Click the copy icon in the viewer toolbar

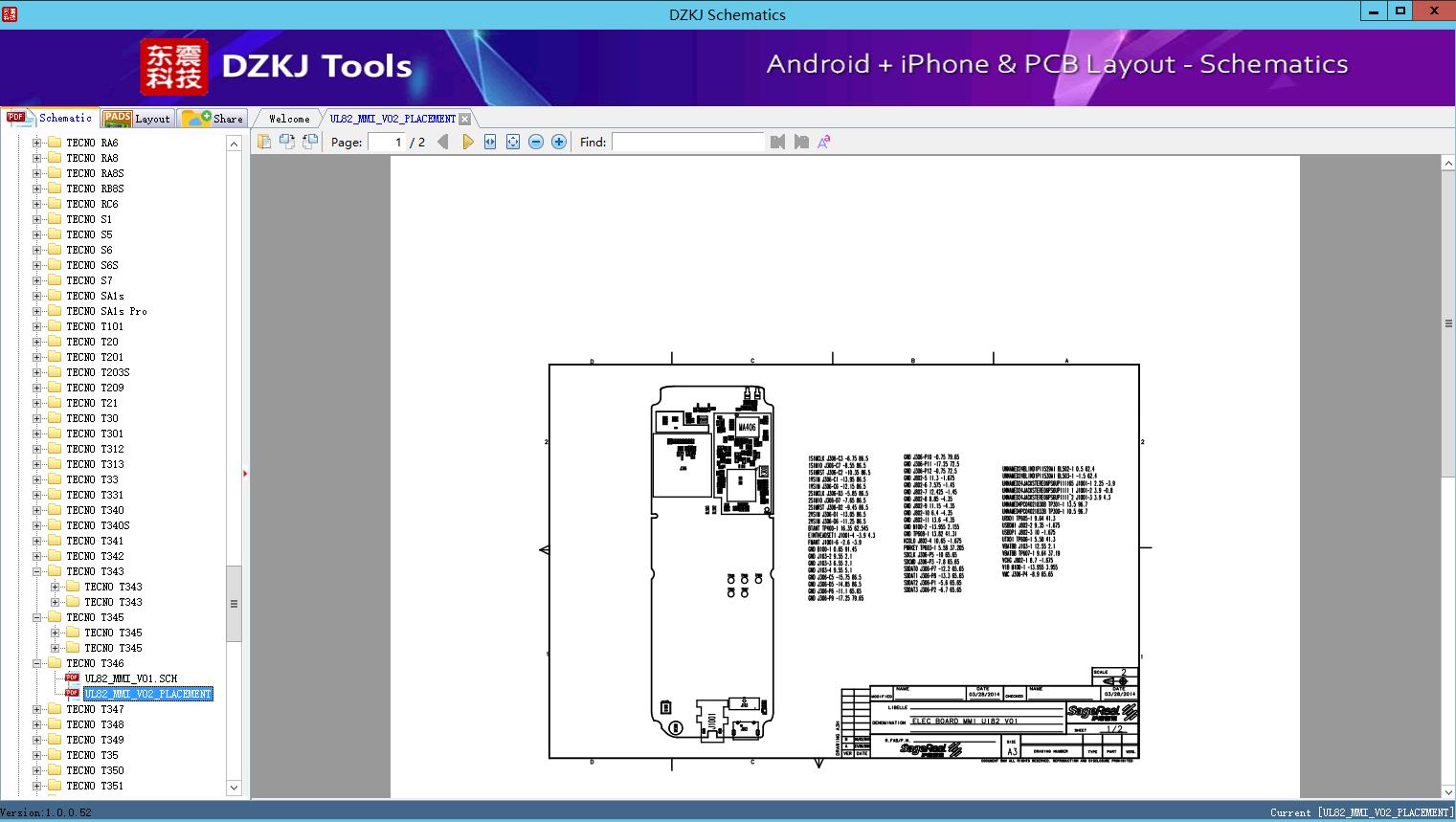coord(263,142)
